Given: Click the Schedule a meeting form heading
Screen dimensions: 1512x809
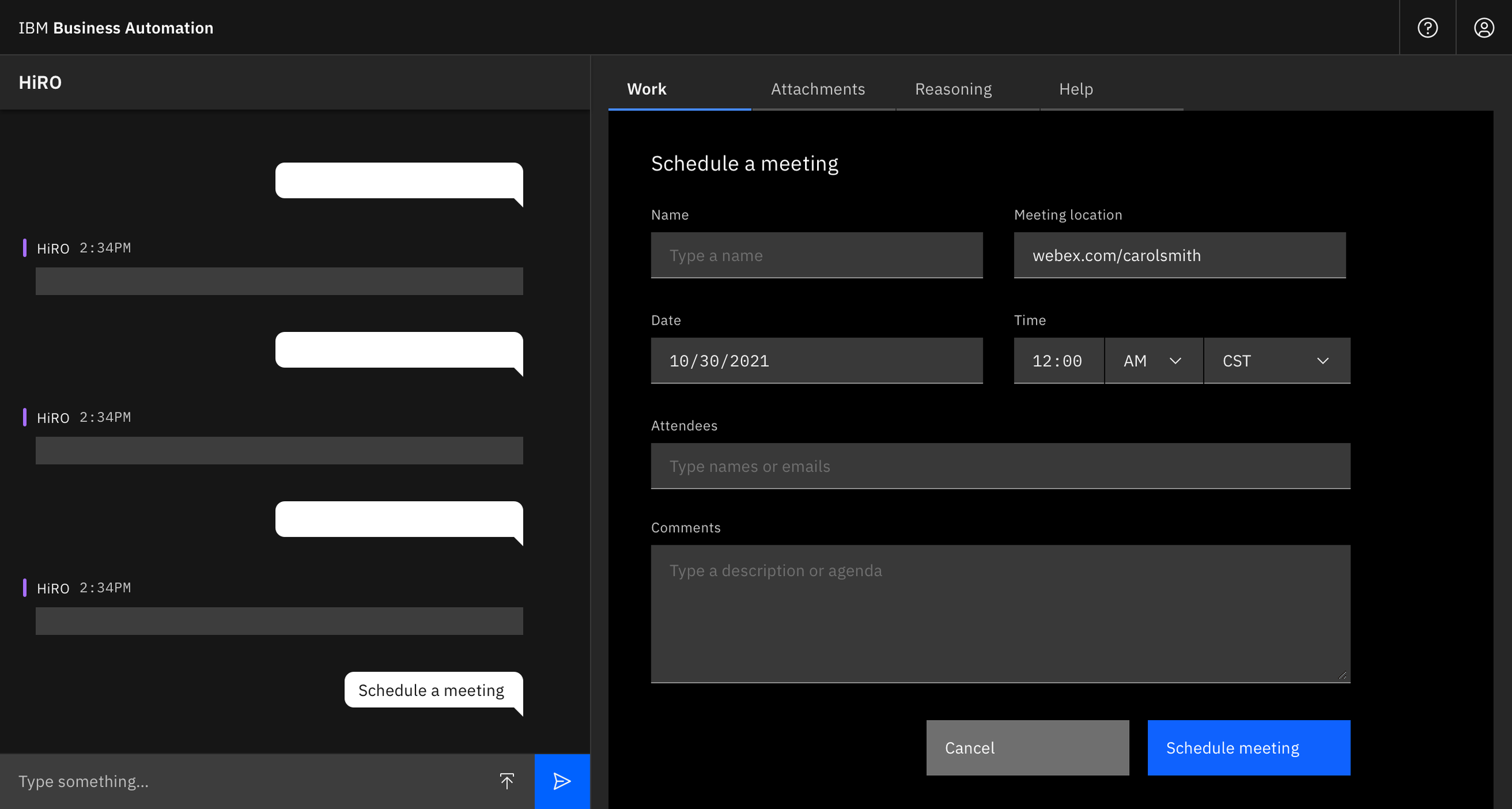Looking at the screenshot, I should (745, 163).
